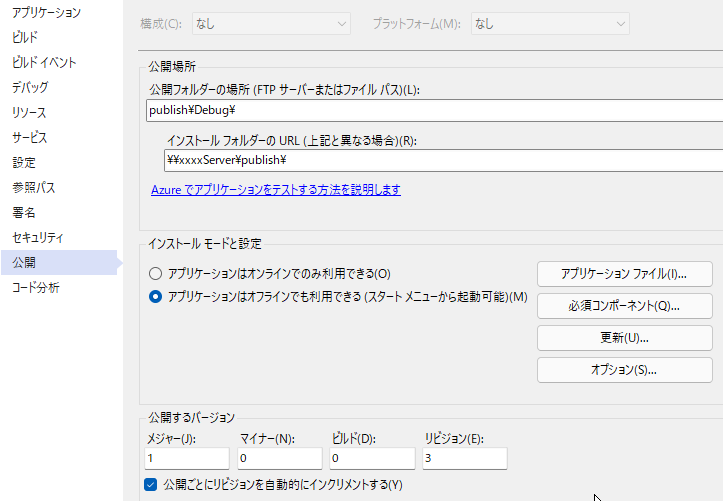Screen dimensions: 723x501
Task: Toggle auto-increment revision checkbox
Action: point(150,484)
